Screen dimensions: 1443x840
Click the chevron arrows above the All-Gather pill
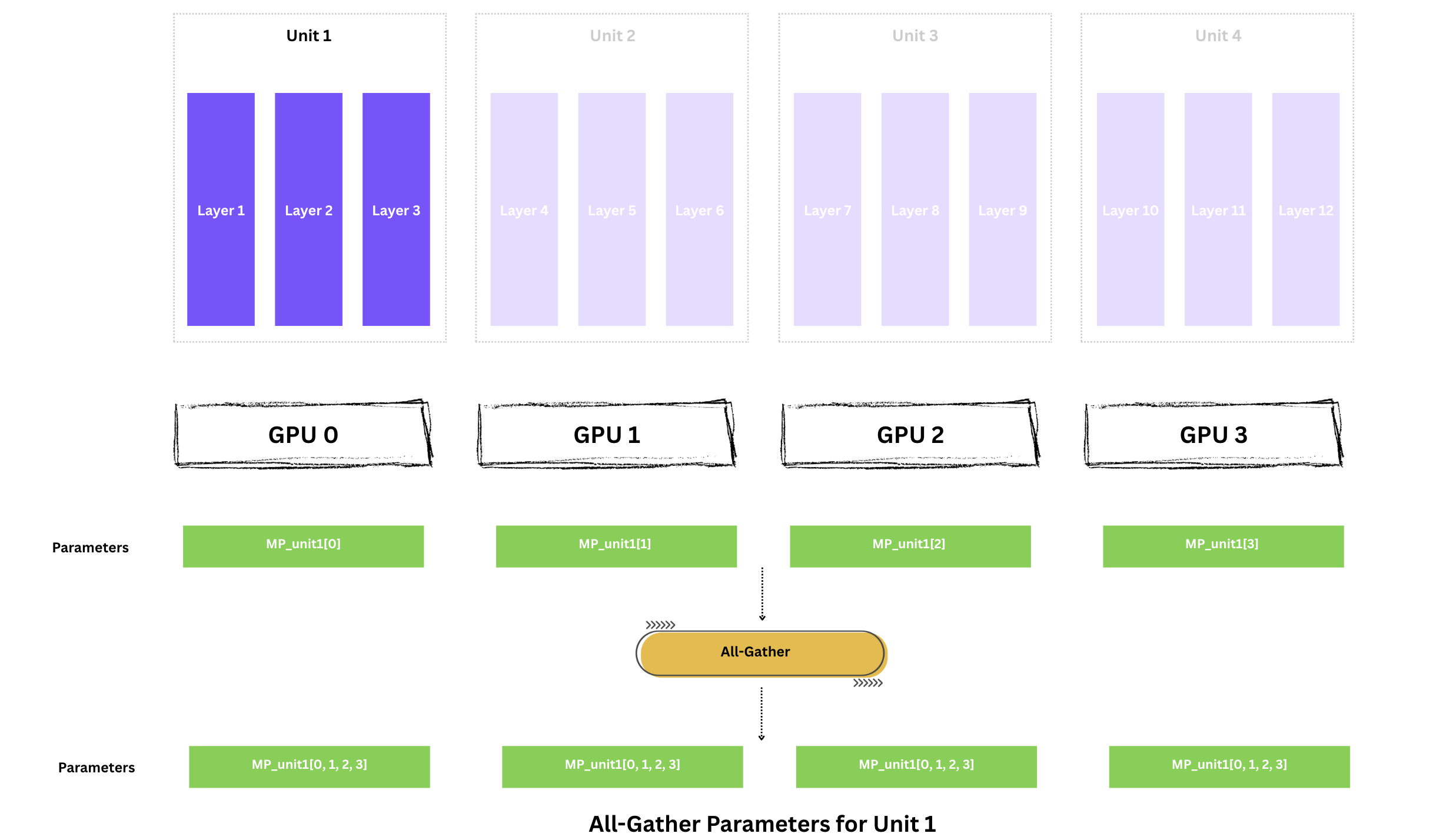click(x=660, y=625)
